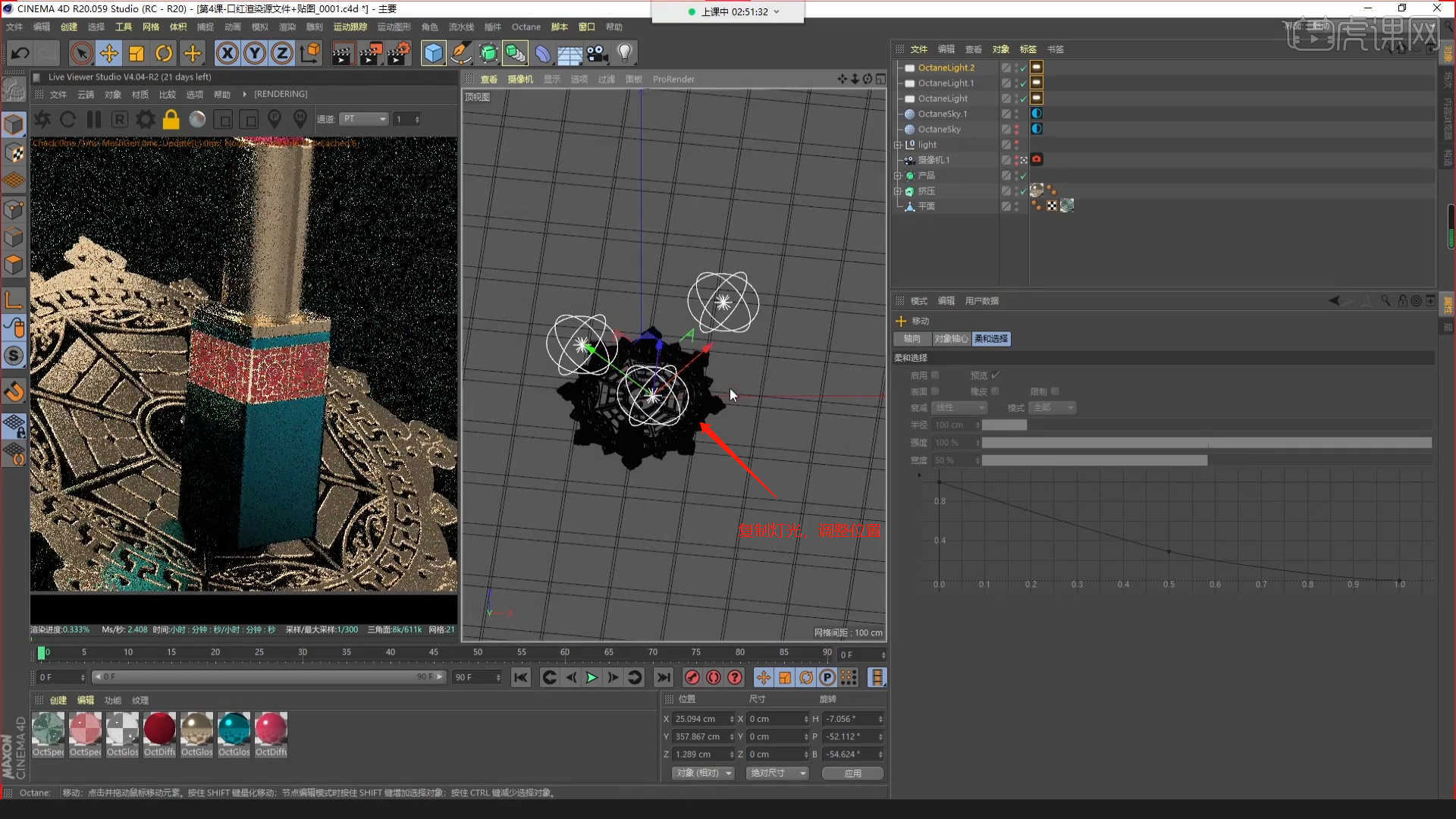Screen dimensions: 1456x819
Task: Open the ProRender viewport menu
Action: tap(673, 79)
